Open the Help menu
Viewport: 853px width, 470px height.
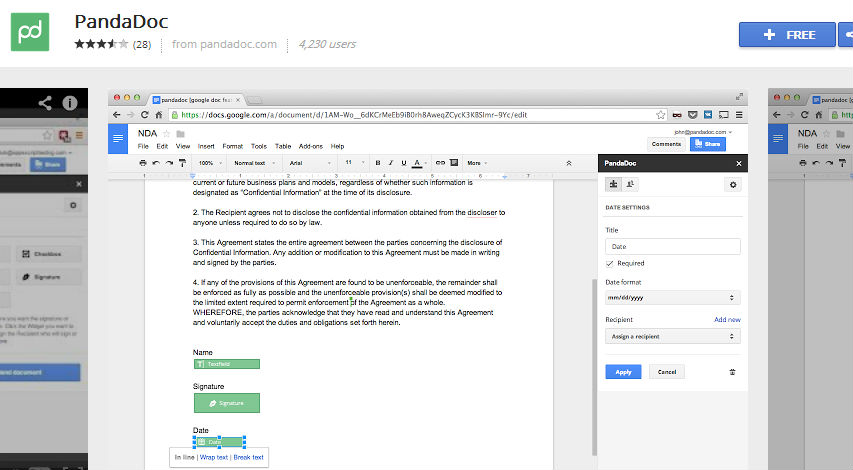pos(337,146)
